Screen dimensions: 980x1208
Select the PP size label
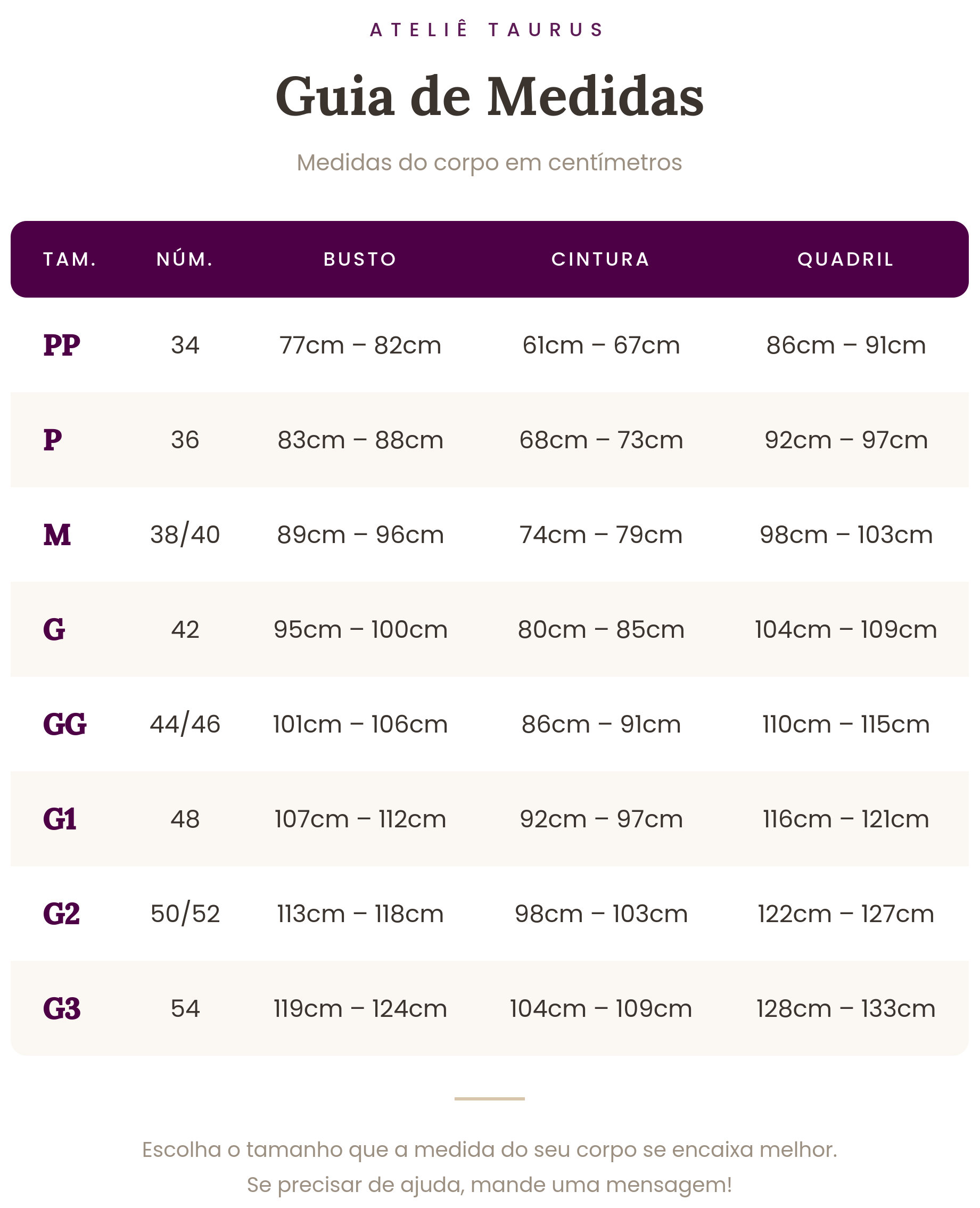click(62, 345)
